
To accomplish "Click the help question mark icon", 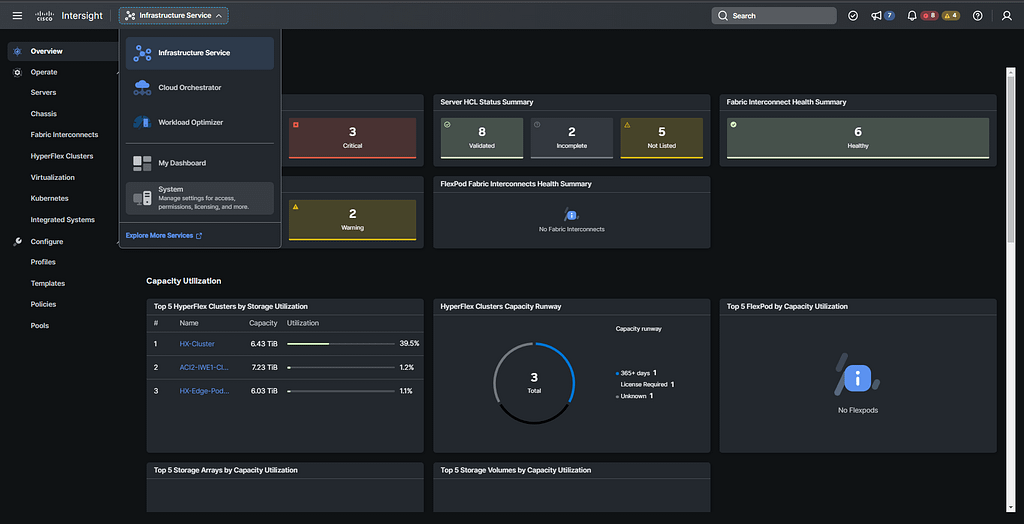I will click(977, 16).
